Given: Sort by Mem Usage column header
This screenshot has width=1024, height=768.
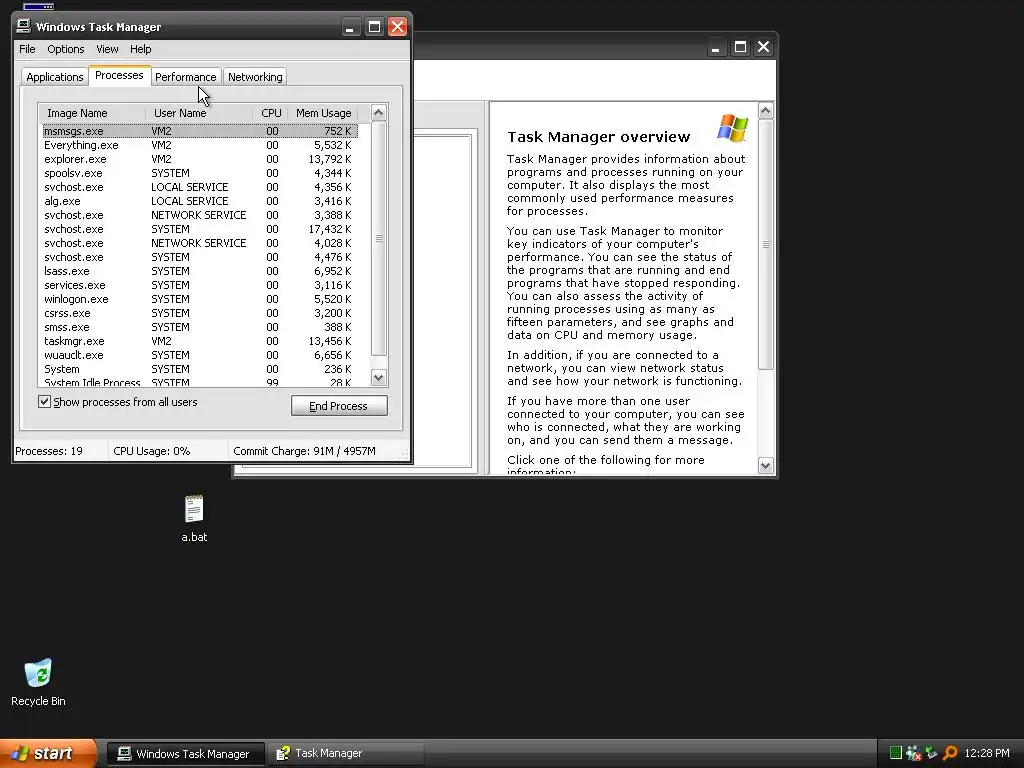Looking at the screenshot, I should click(x=323, y=113).
